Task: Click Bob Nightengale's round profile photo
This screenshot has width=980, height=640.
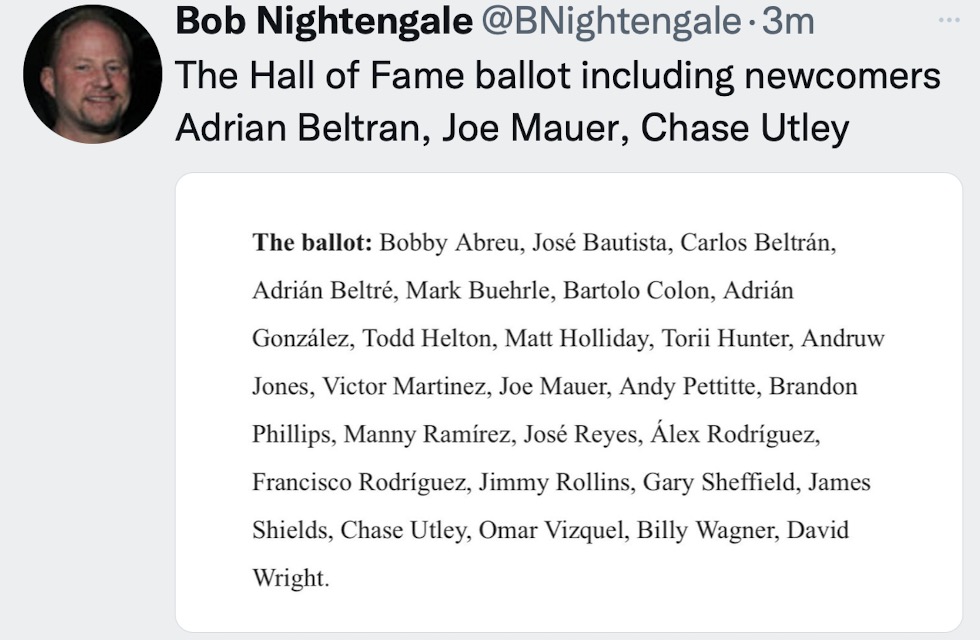Action: pos(92,74)
